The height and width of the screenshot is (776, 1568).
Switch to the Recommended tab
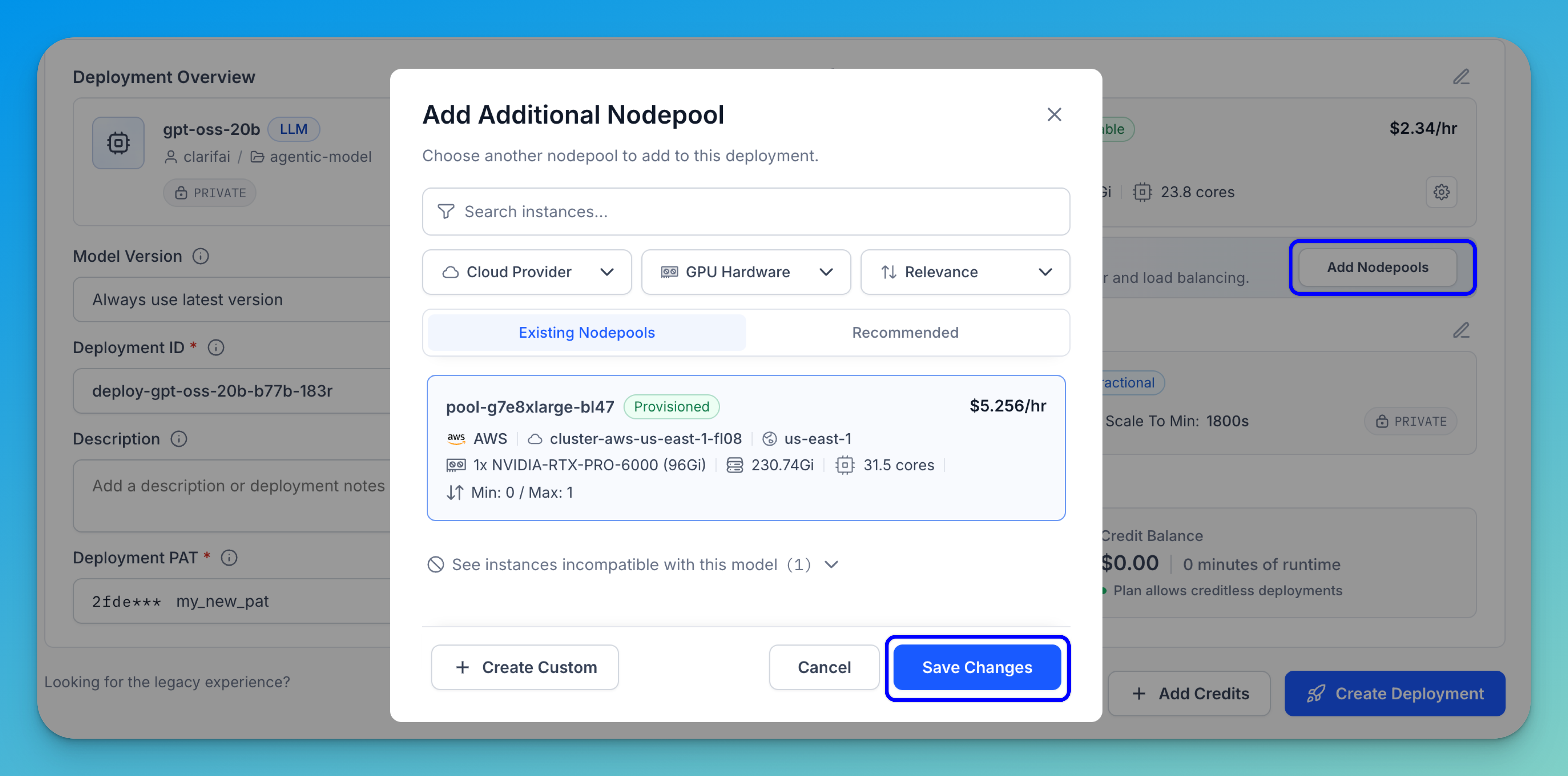905,332
